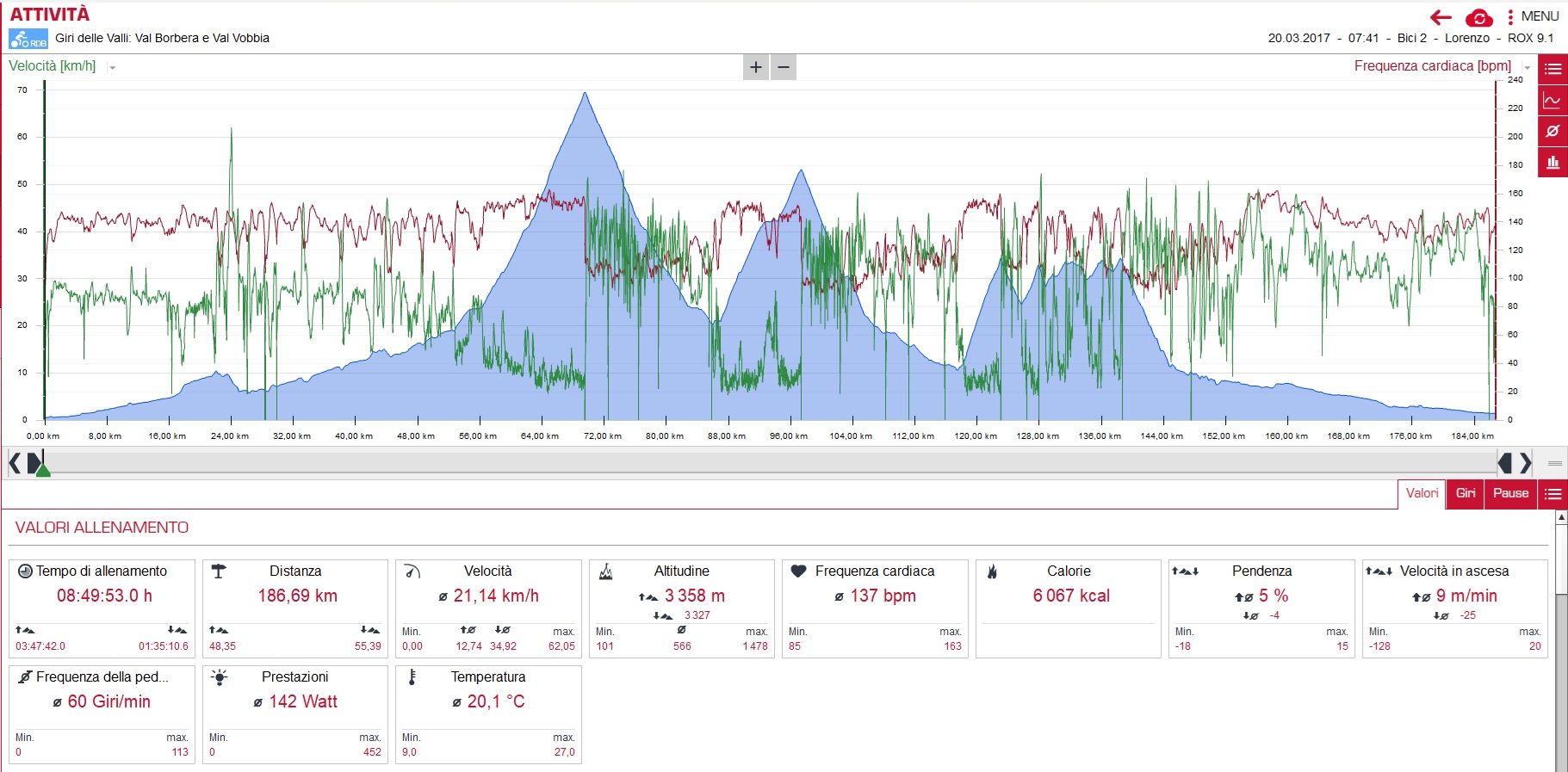The image size is (1568, 772).
Task: Expand the Velocità [km/h] axis dropdown
Action: point(113,67)
